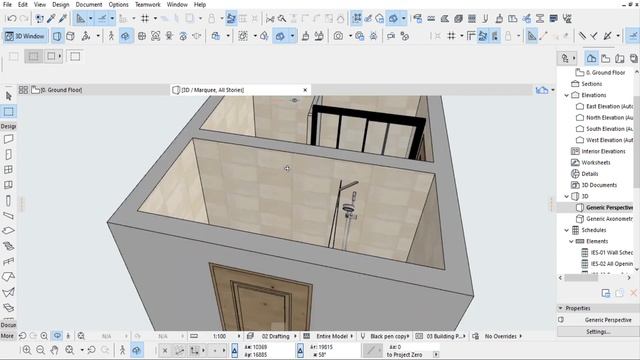Select the Slab tool in toolbox
Screen dimensions: 640x360
pyautogui.click(x=9, y=231)
